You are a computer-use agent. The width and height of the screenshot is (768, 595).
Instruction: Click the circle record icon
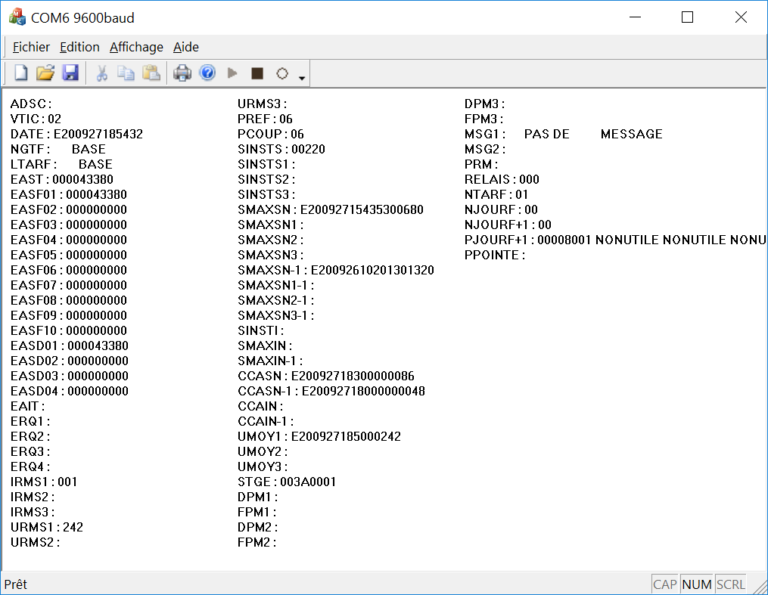(x=282, y=73)
